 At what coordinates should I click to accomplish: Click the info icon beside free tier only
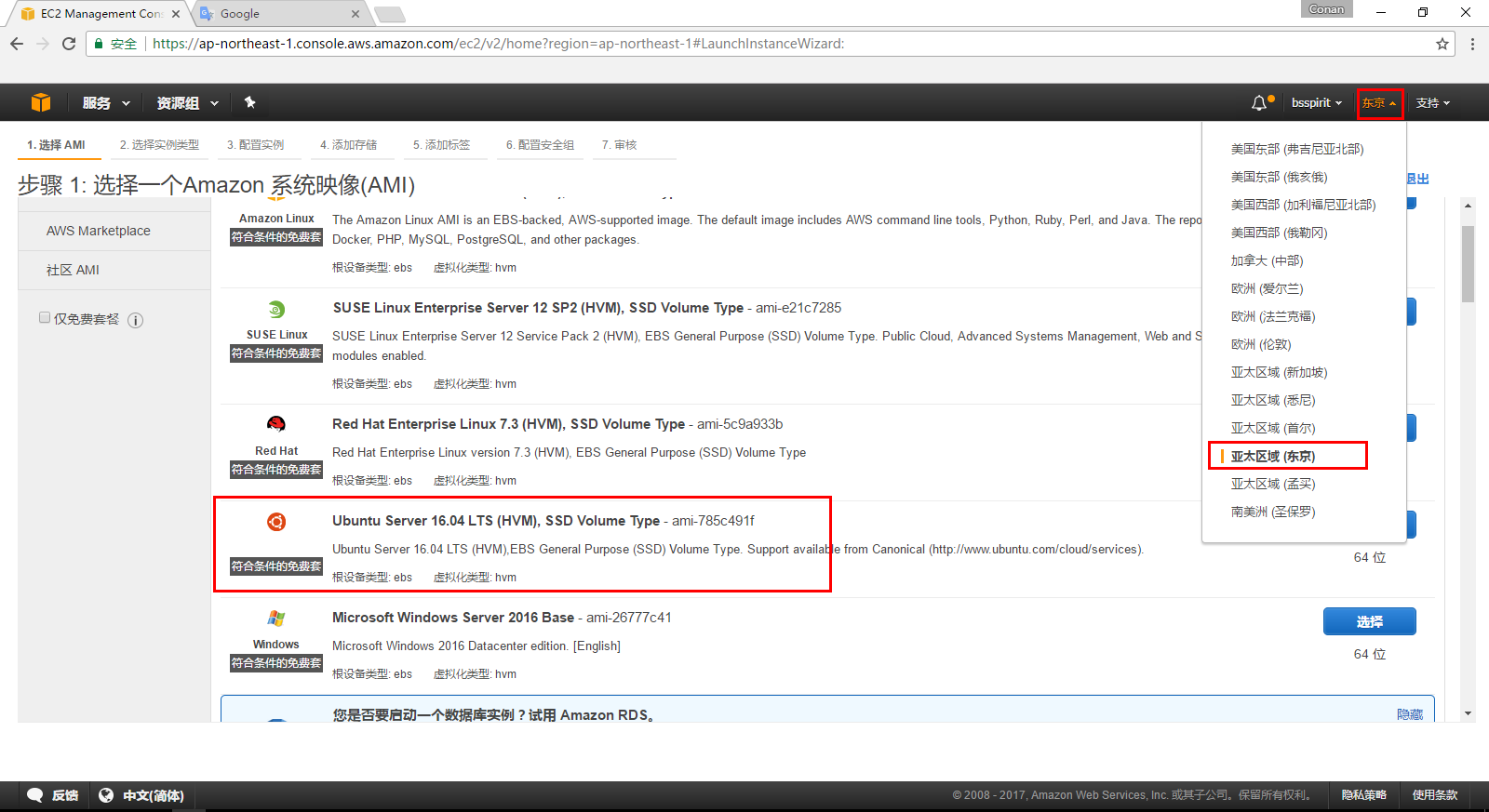[135, 321]
